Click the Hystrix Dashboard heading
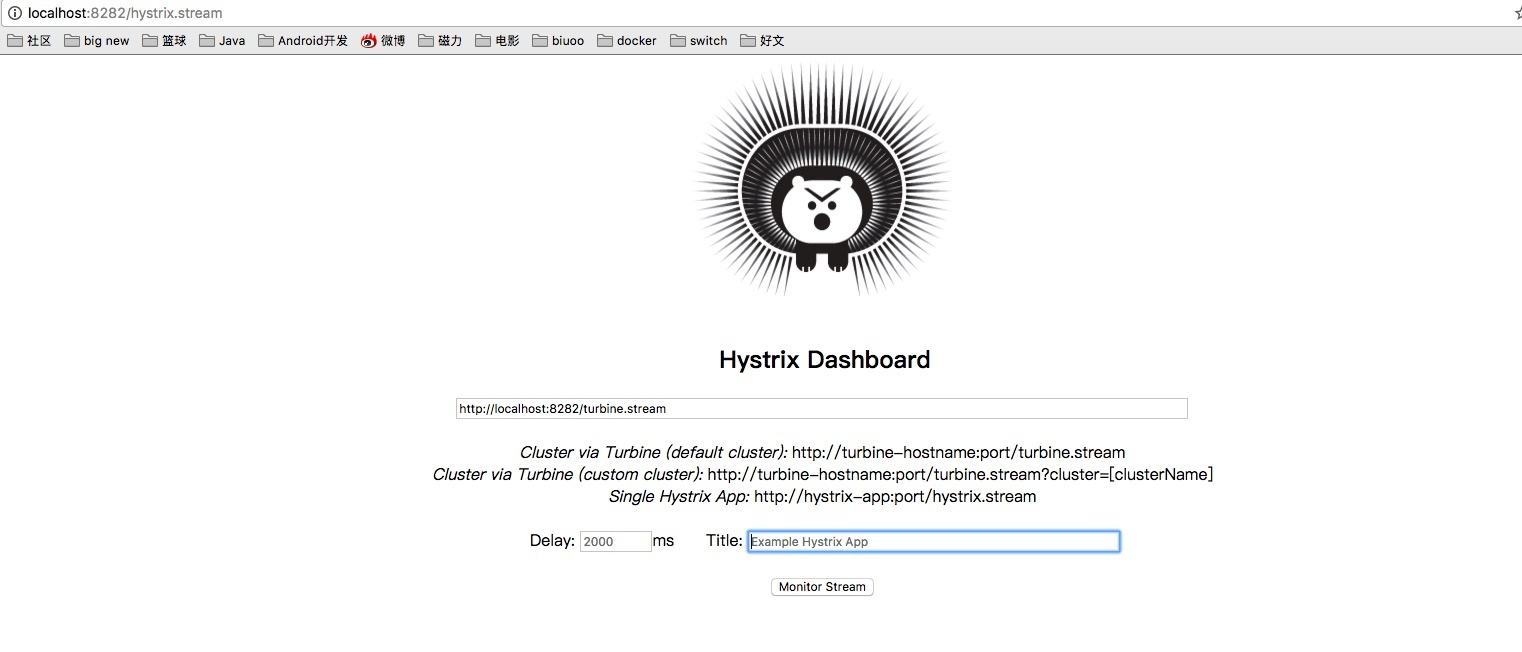Screen dimensions: 1522x652 coord(824,360)
